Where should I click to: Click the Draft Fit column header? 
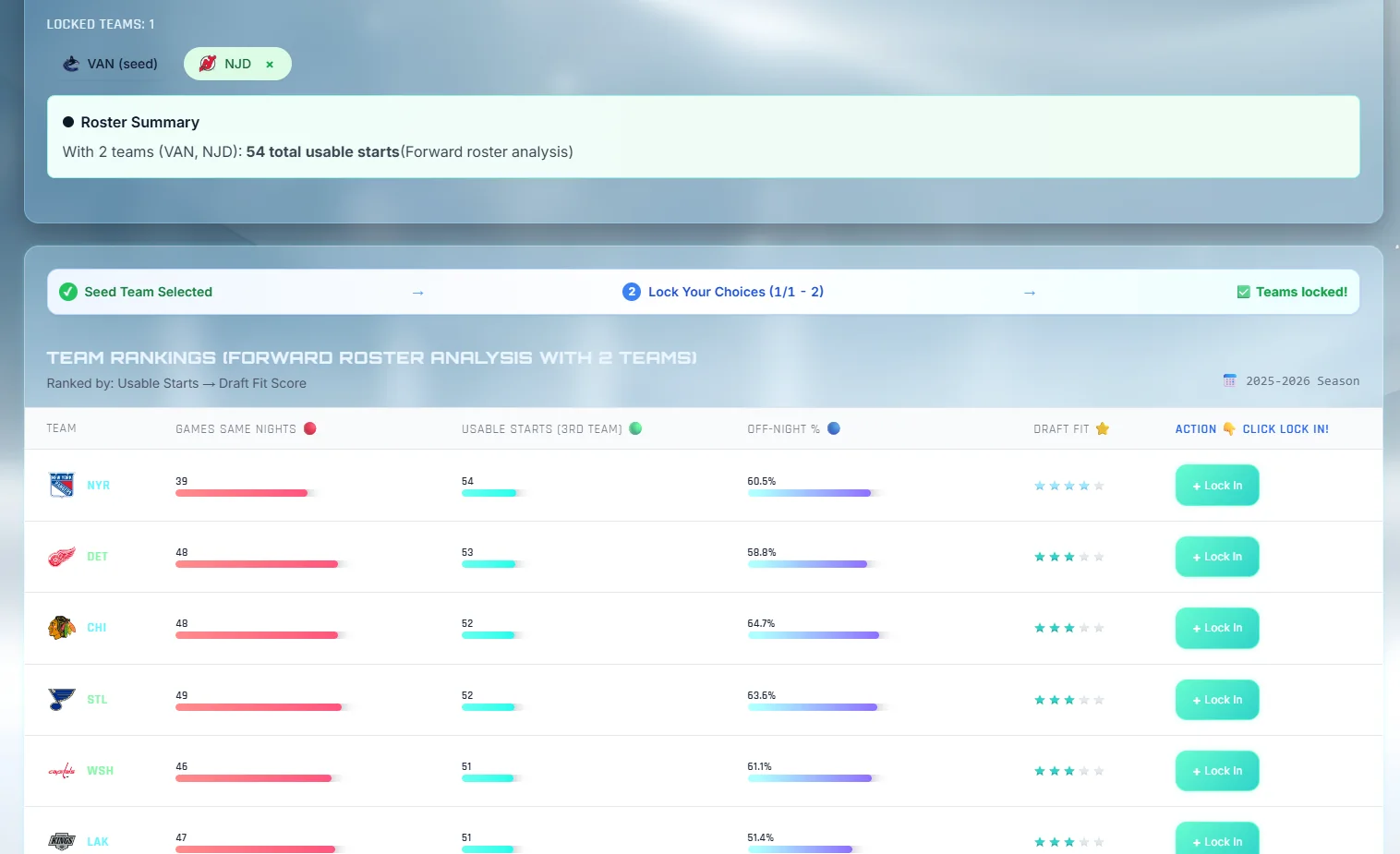click(1071, 428)
